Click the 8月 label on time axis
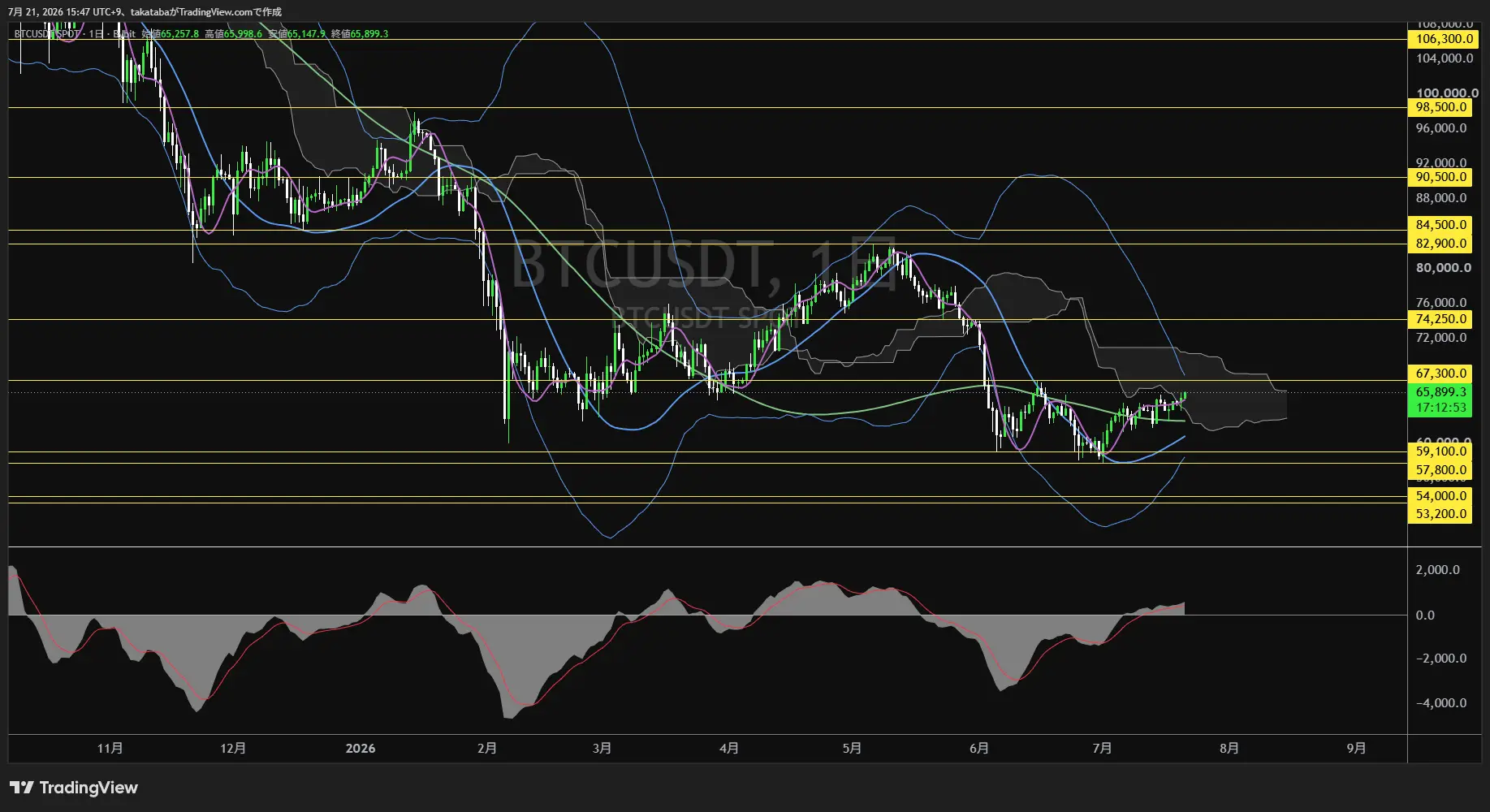1490x812 pixels. tap(1229, 749)
